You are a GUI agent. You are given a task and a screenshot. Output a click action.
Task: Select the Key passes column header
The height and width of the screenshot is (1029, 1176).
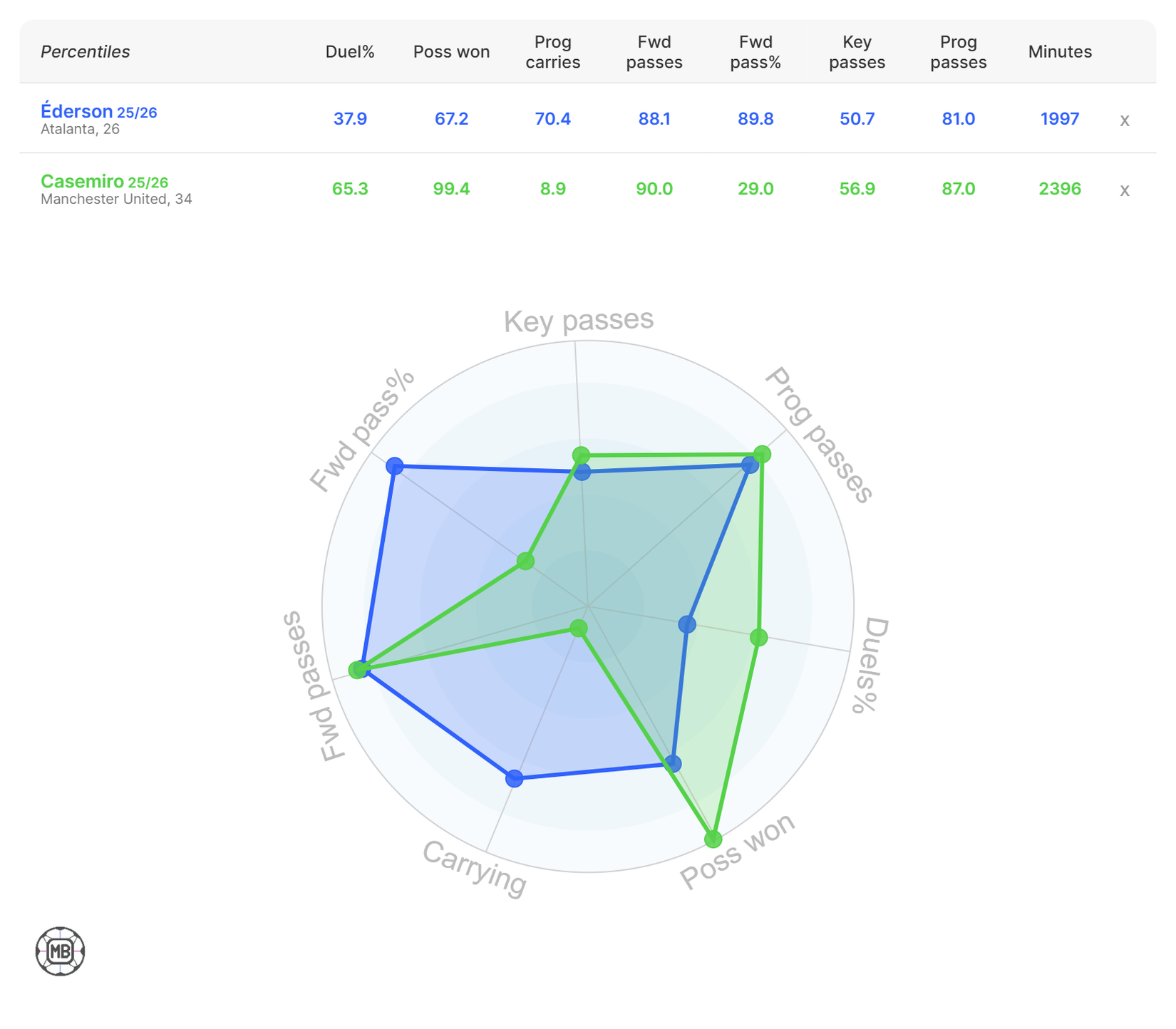click(x=857, y=52)
